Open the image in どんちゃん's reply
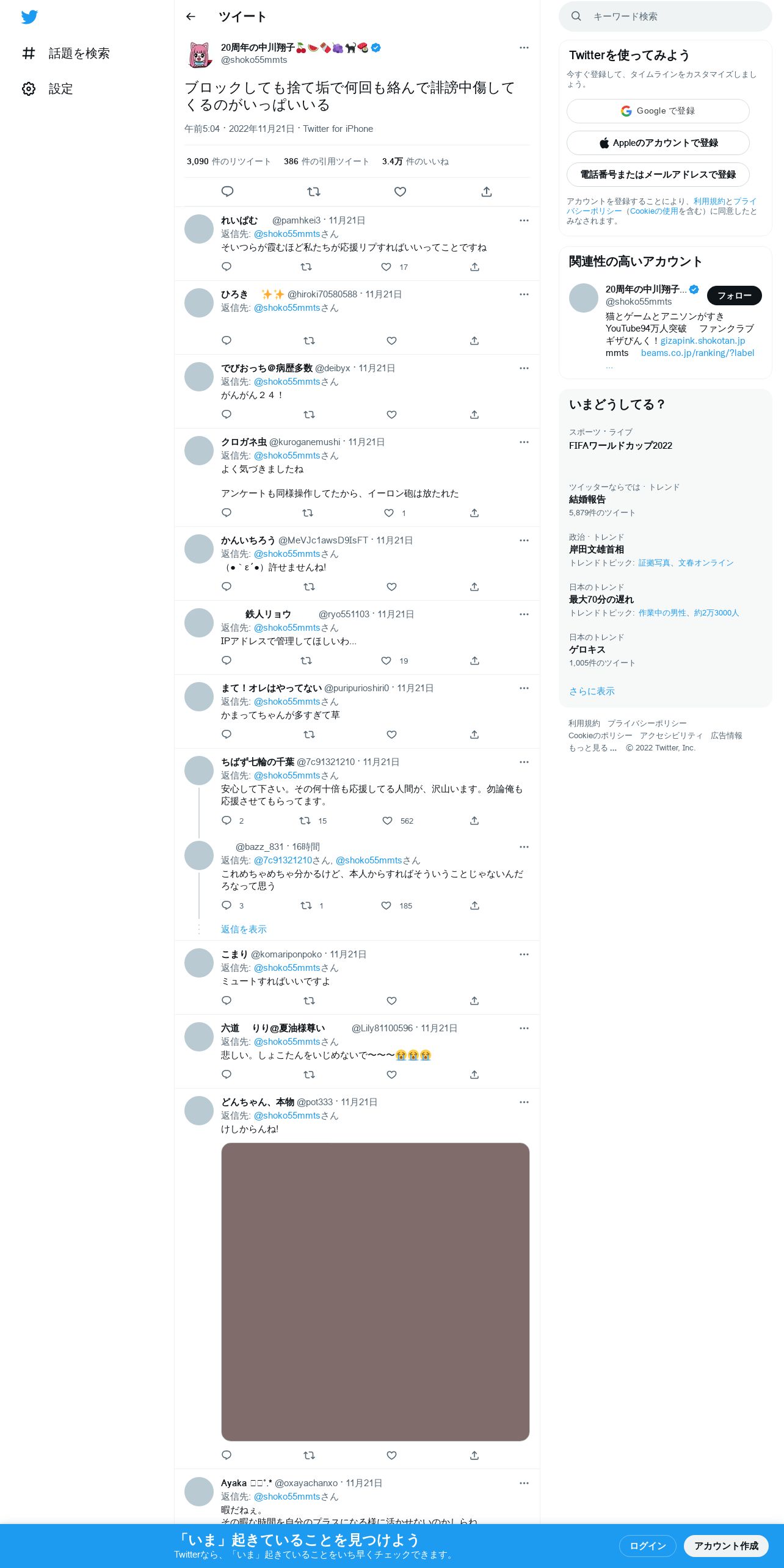 point(375,1291)
